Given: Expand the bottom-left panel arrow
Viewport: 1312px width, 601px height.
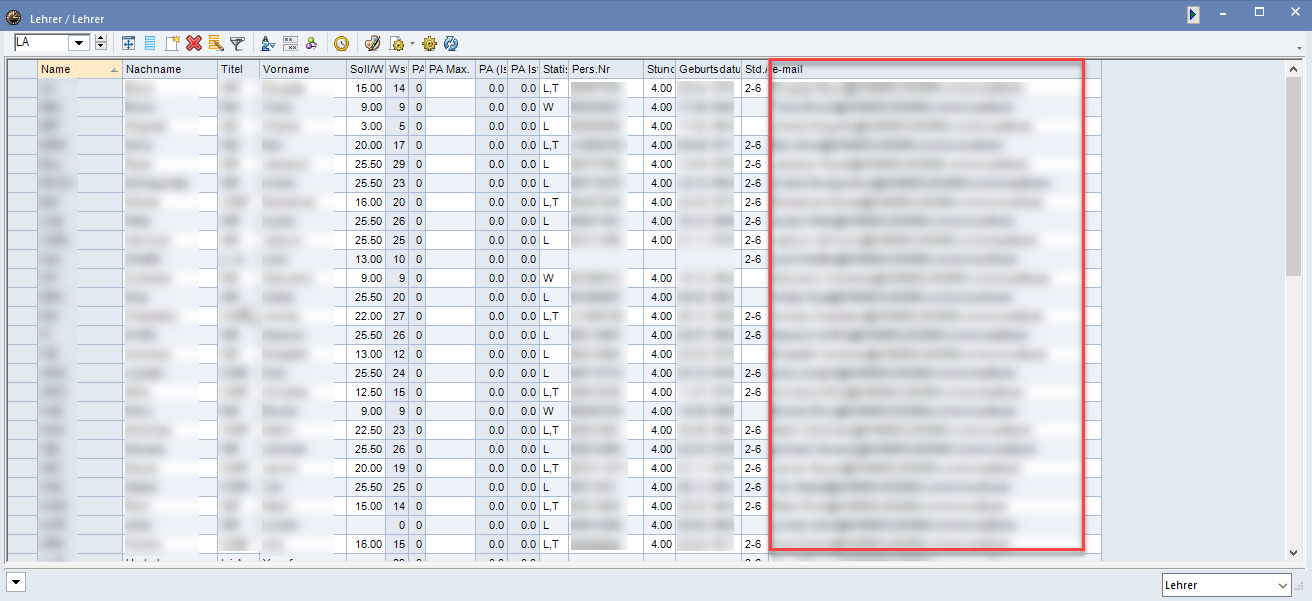Looking at the screenshot, I should (x=17, y=581).
